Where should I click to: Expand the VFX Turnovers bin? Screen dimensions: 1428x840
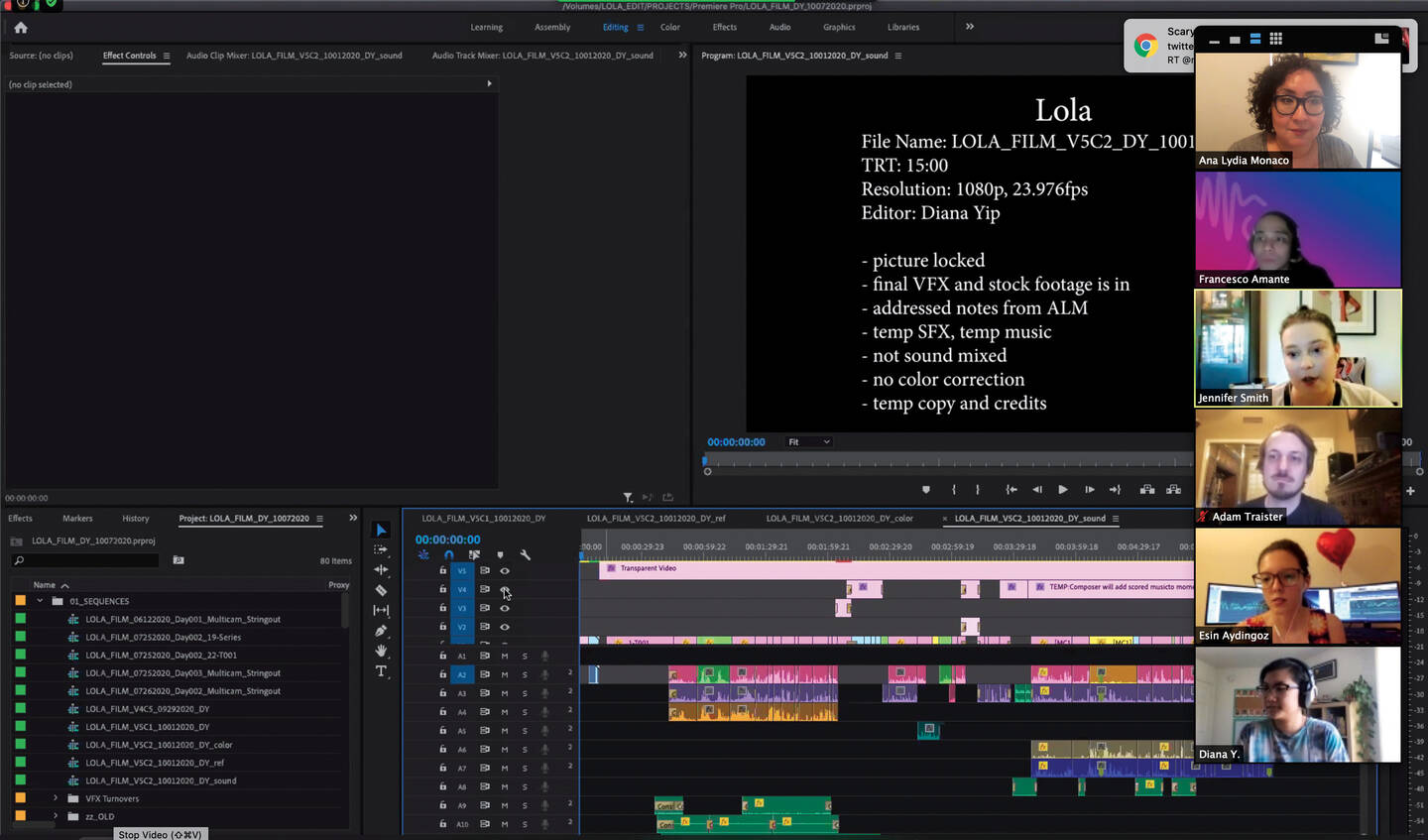coord(56,798)
